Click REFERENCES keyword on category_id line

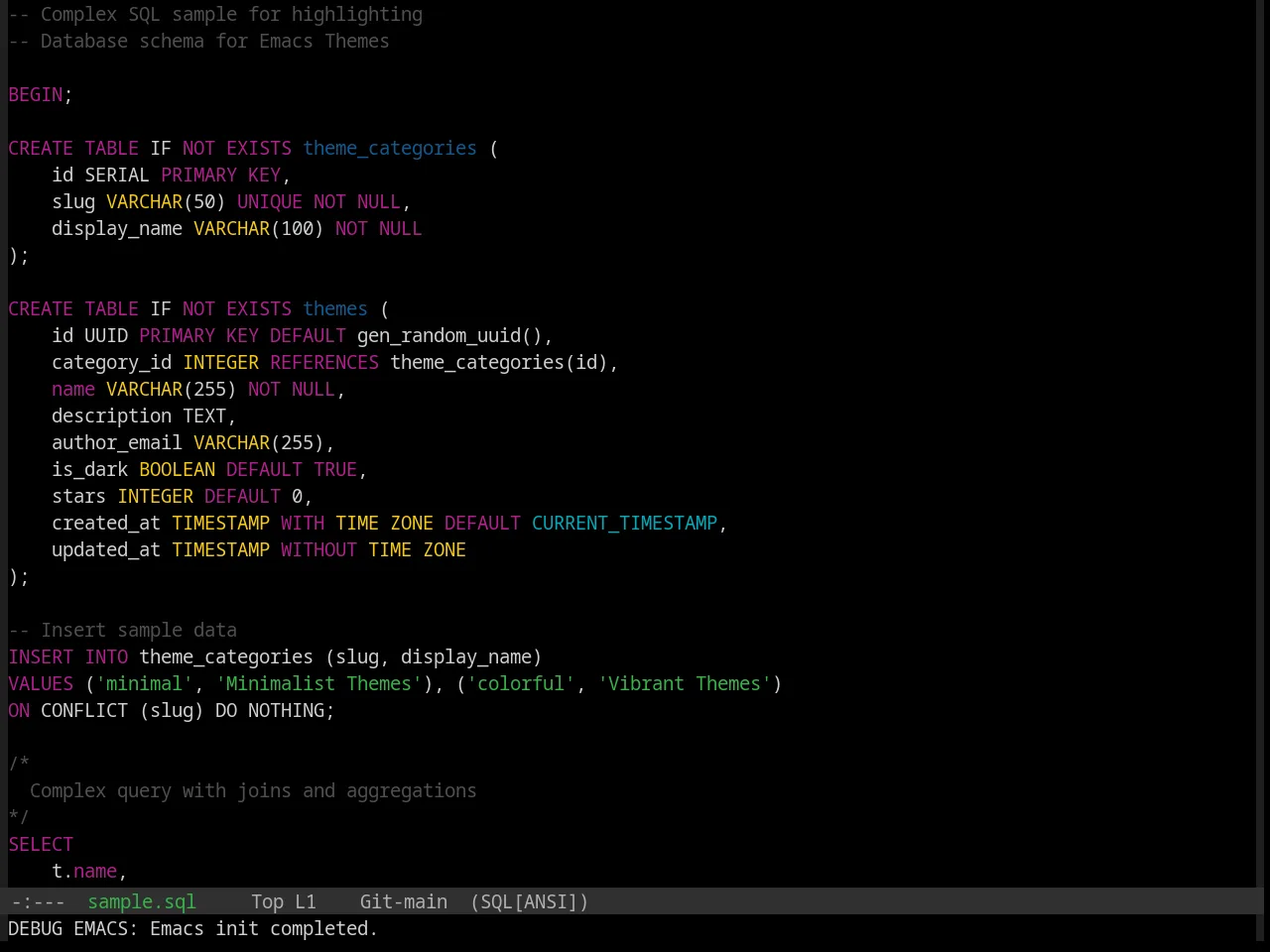[324, 362]
